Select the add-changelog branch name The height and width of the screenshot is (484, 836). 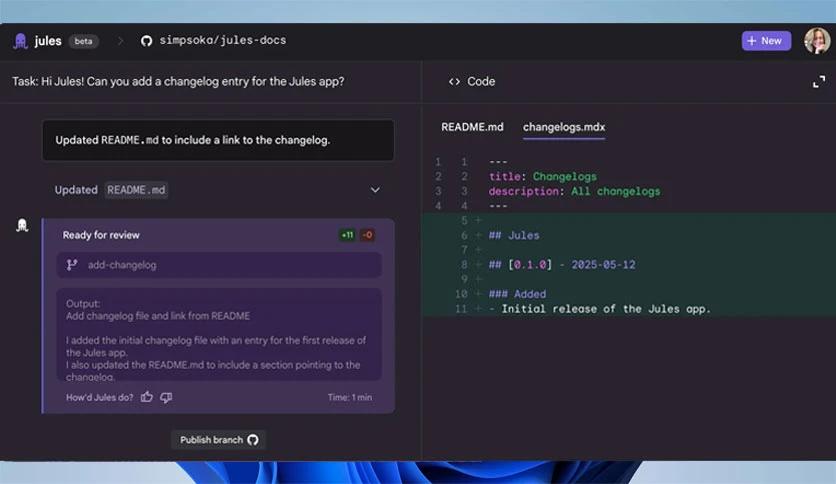pyautogui.click(x=122, y=265)
